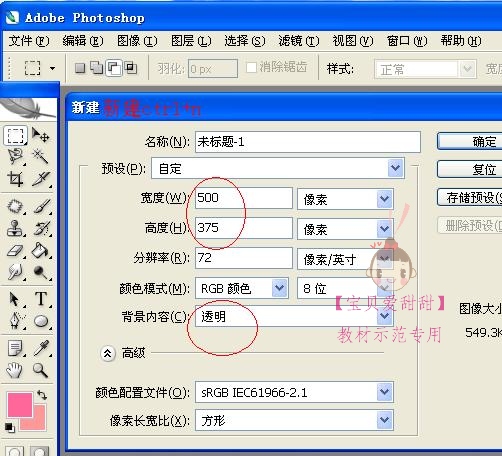502x456 pixels.
Task: Select the Dodge tool
Action: pyautogui.click(x=41, y=272)
